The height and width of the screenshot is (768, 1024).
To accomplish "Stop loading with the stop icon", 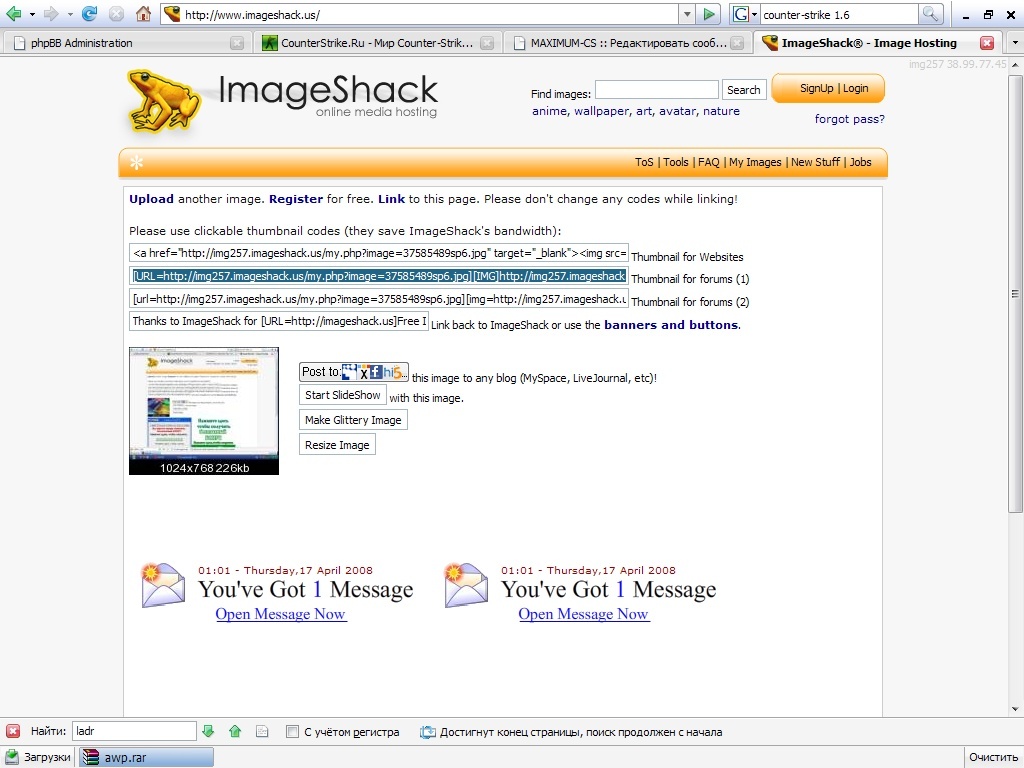I will (x=116, y=14).
